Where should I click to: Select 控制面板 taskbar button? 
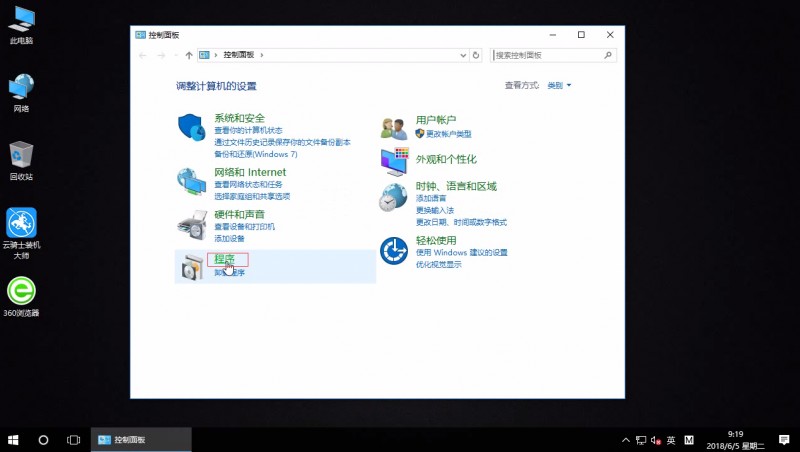coord(141,440)
